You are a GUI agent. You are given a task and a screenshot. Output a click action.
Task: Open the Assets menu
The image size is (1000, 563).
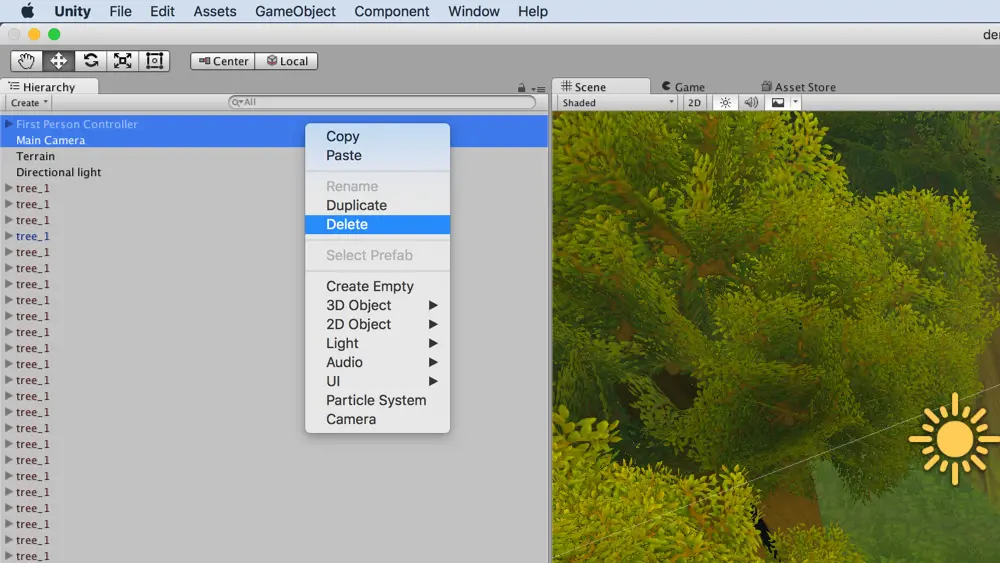click(215, 11)
